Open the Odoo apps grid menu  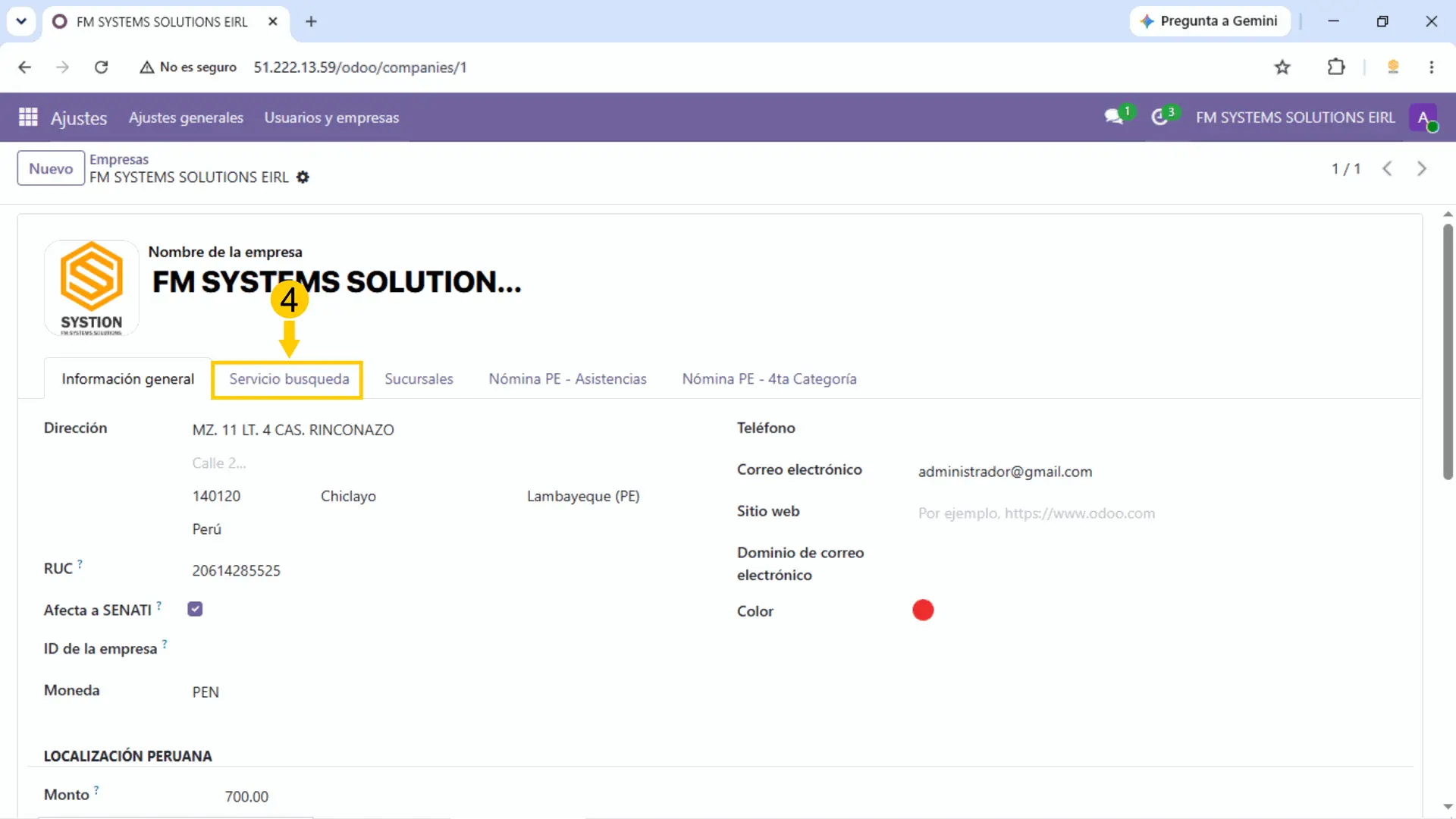[28, 118]
